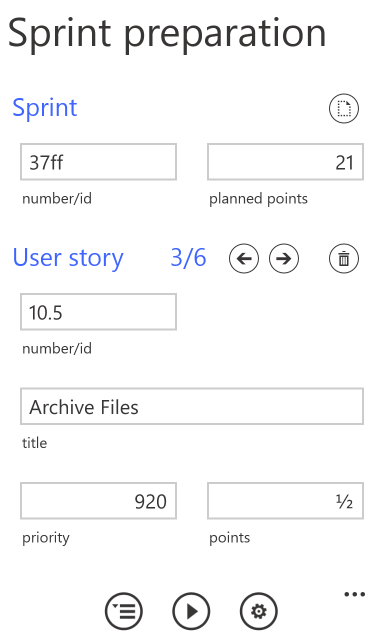Delete the current user story

[344, 258]
